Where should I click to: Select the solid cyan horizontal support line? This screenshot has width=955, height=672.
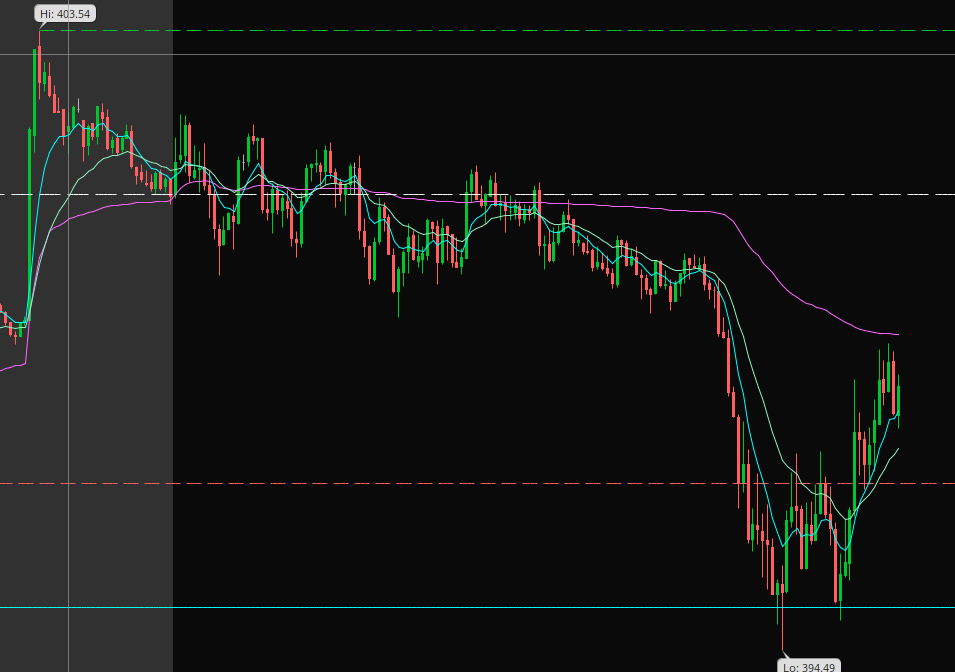click(x=478, y=607)
